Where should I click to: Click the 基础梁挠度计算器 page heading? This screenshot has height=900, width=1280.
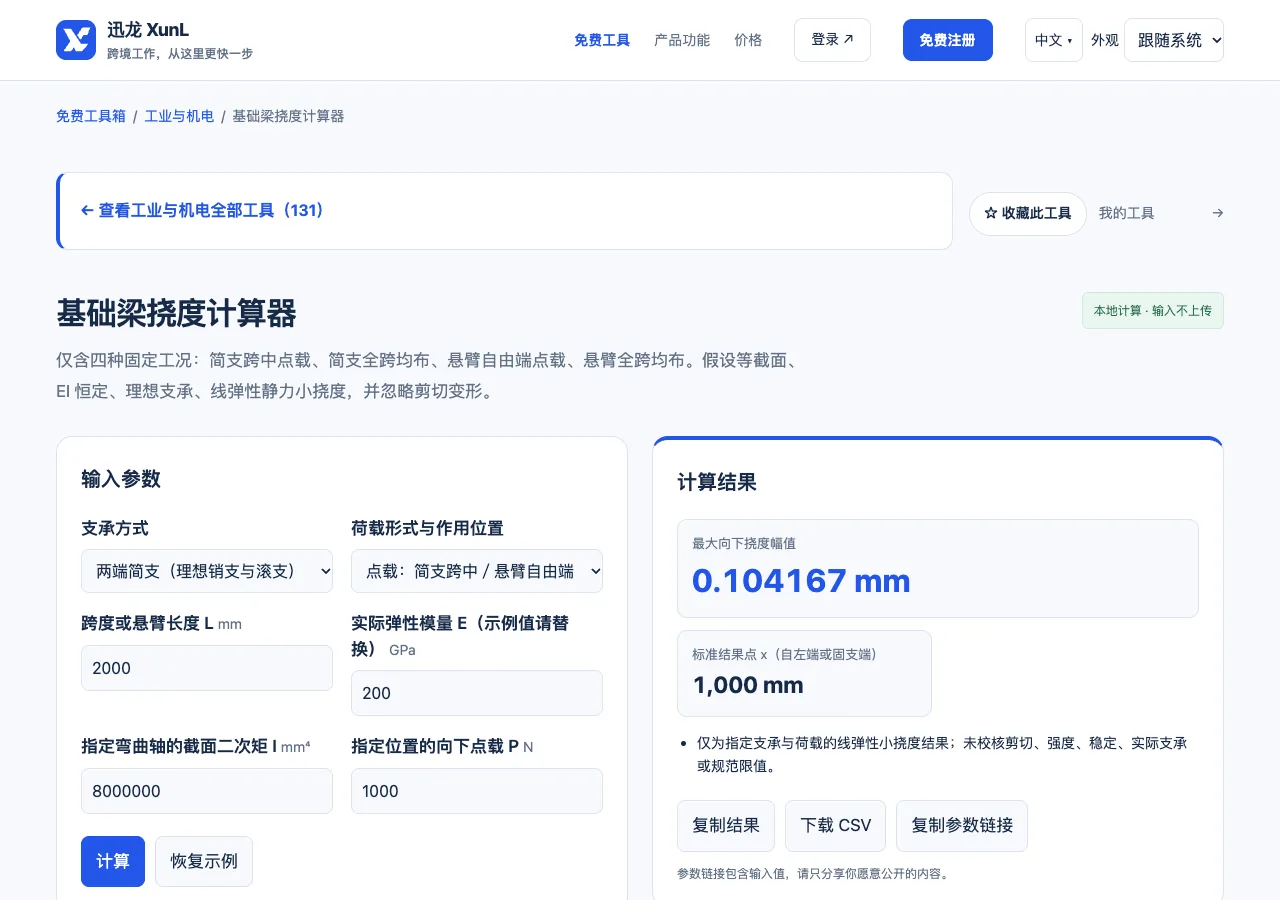pos(176,313)
